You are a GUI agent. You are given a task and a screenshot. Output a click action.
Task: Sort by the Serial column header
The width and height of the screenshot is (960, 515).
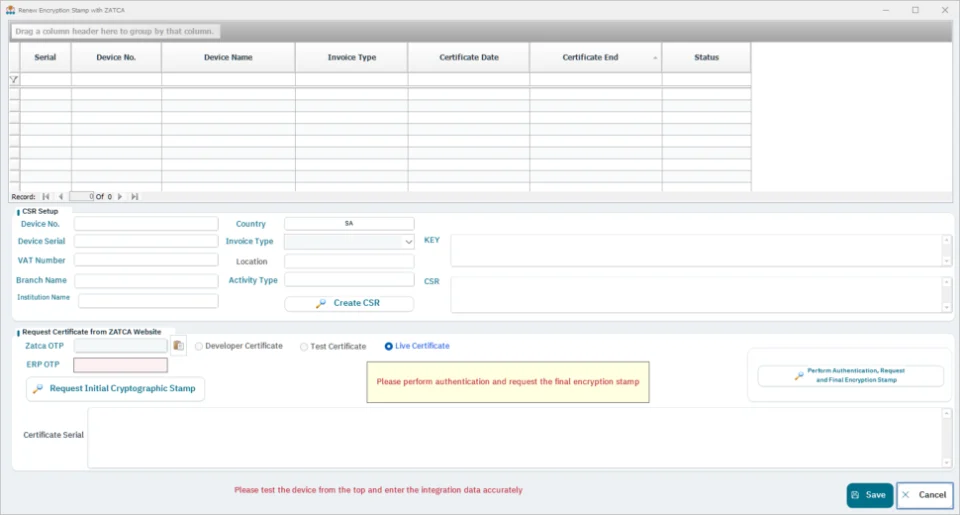click(45, 58)
